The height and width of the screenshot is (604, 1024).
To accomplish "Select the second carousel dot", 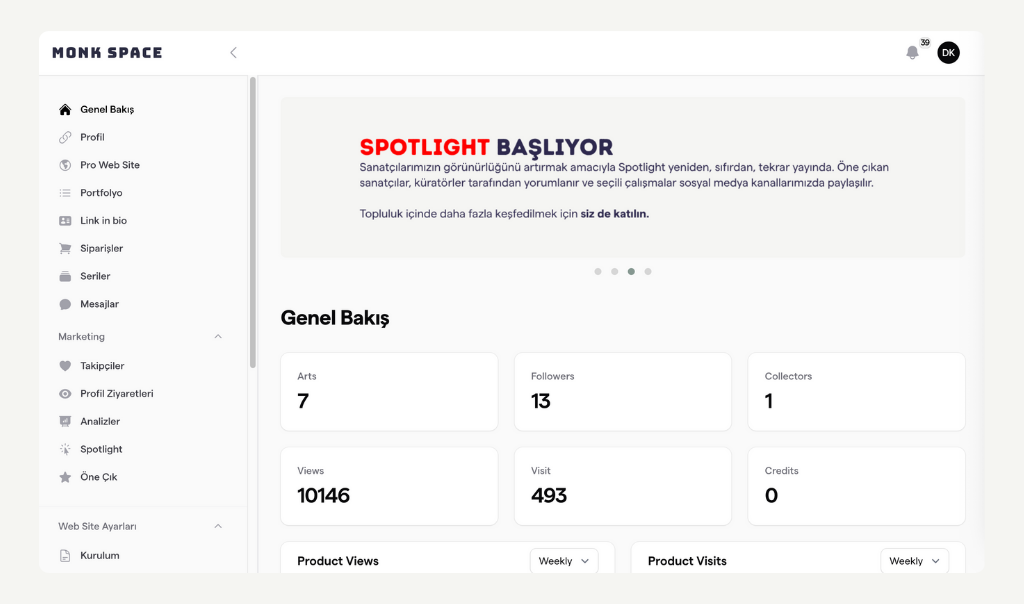I will [614, 271].
